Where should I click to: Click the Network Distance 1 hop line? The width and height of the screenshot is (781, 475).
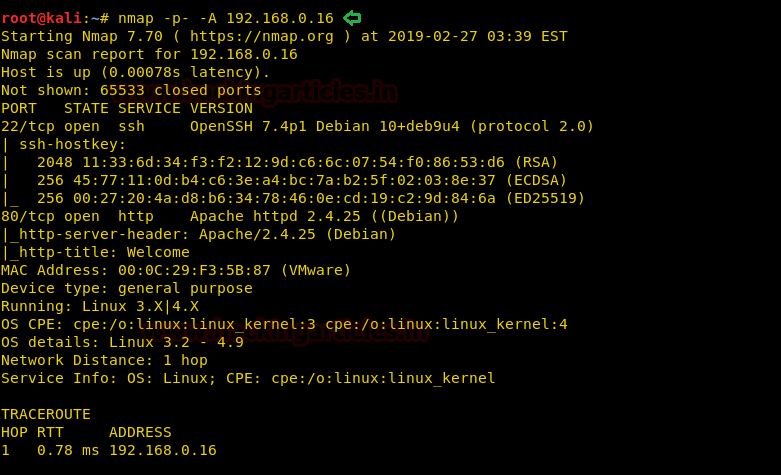click(x=104, y=360)
